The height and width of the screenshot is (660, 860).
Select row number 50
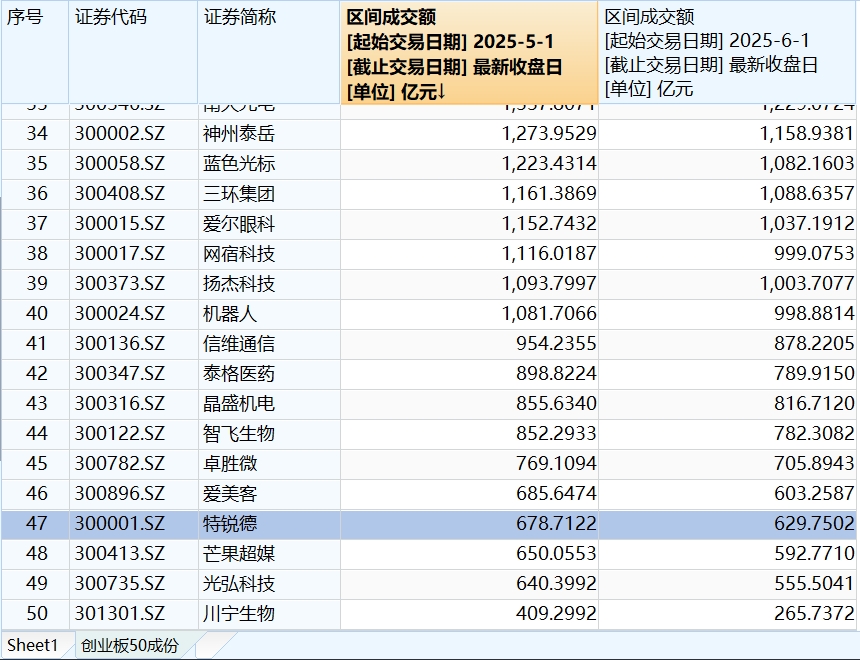[x=37, y=614]
